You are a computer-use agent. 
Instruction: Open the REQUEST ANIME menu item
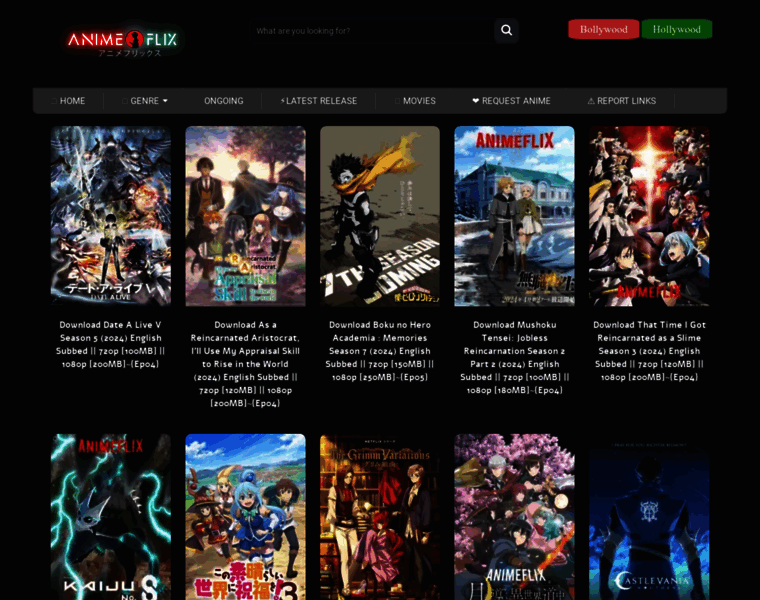tap(511, 101)
